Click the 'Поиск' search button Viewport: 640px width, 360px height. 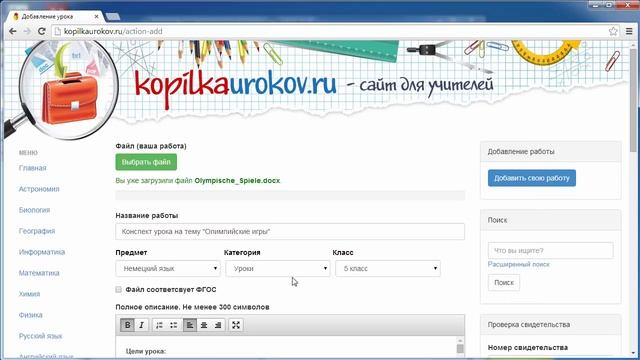point(504,282)
